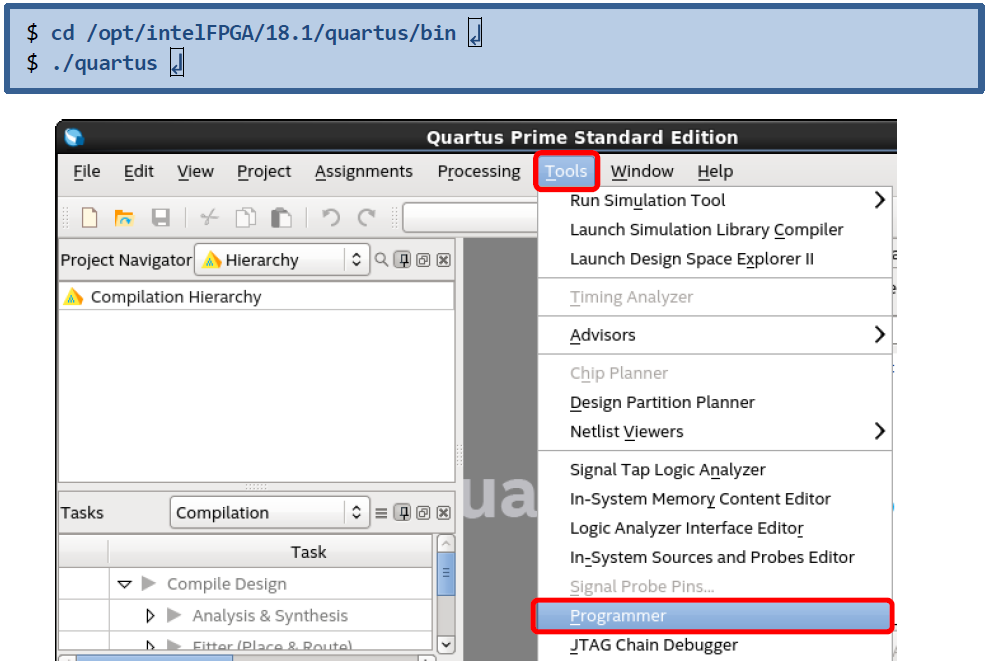Viewport: 988px width, 665px height.
Task: Select Compilation Hierarchy in the navigator
Action: point(175,297)
